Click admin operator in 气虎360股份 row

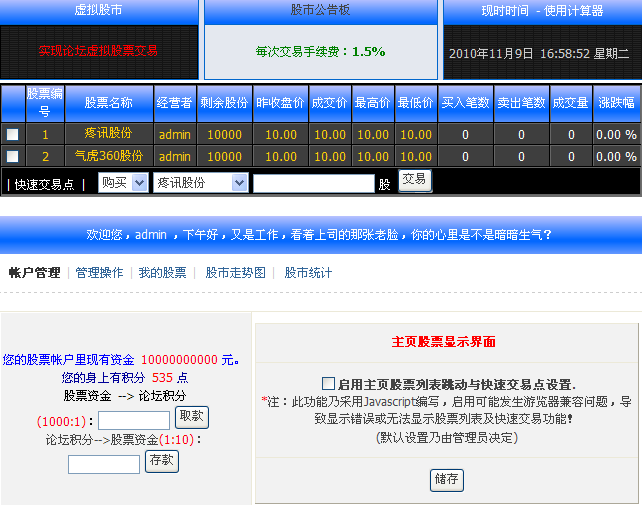(175, 156)
